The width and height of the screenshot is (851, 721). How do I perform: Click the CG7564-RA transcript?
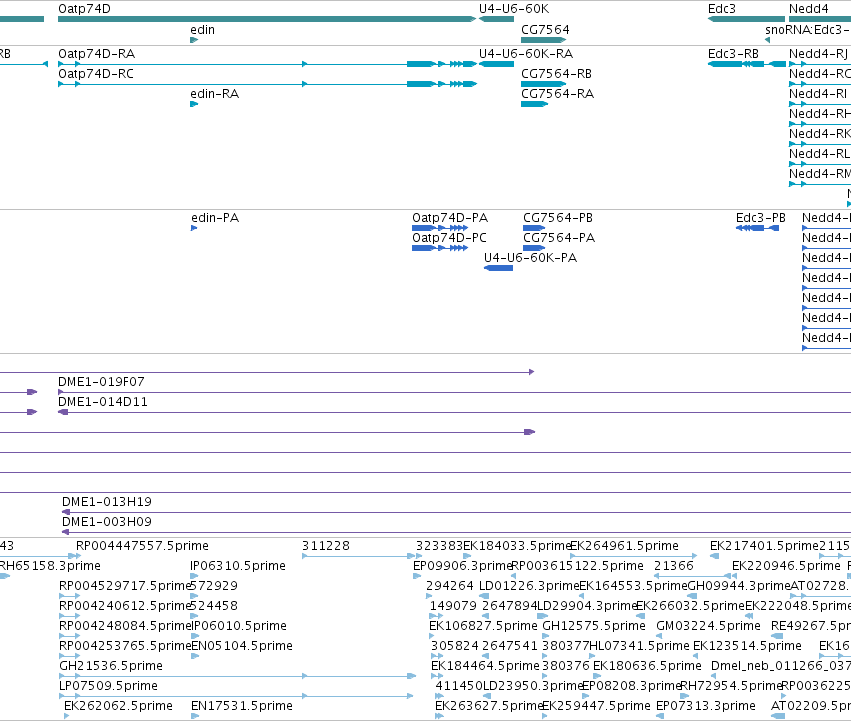(535, 104)
